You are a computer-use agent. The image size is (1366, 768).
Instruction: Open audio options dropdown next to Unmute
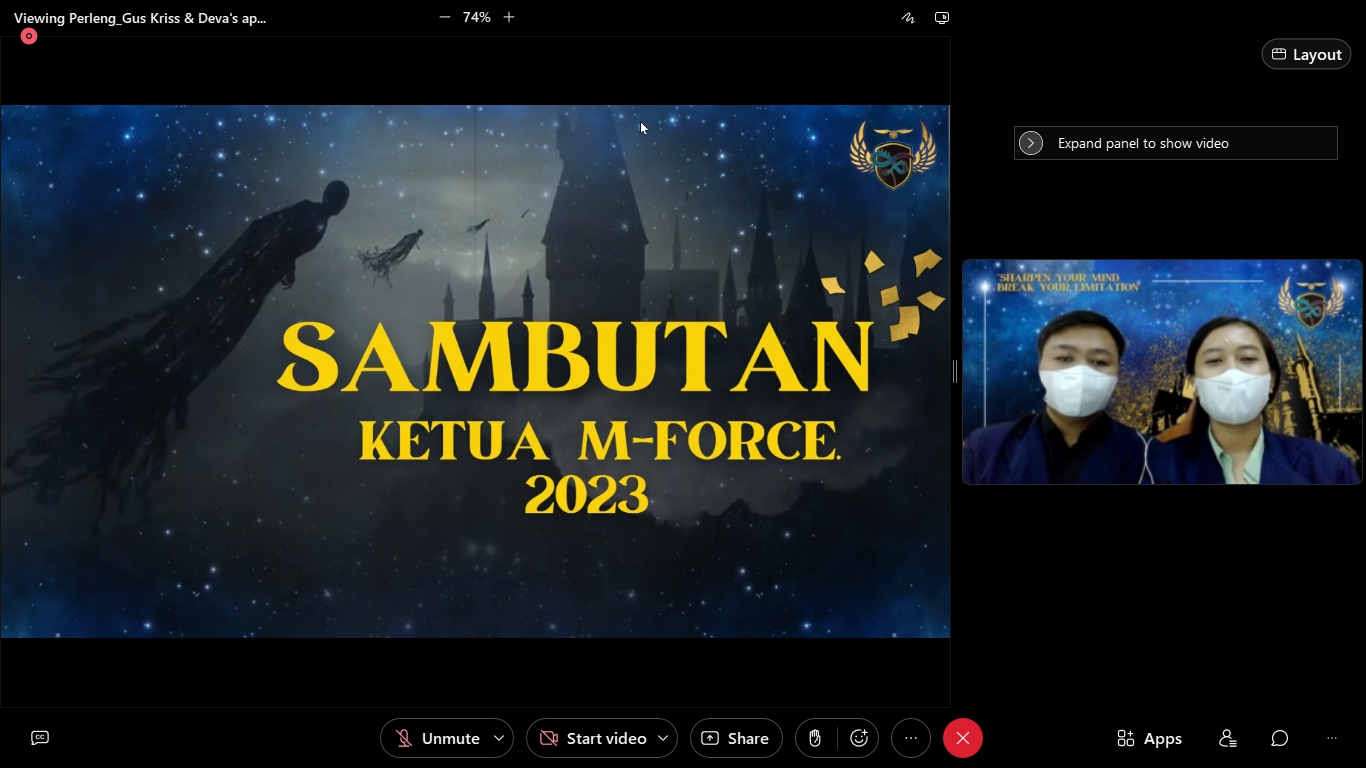499,738
